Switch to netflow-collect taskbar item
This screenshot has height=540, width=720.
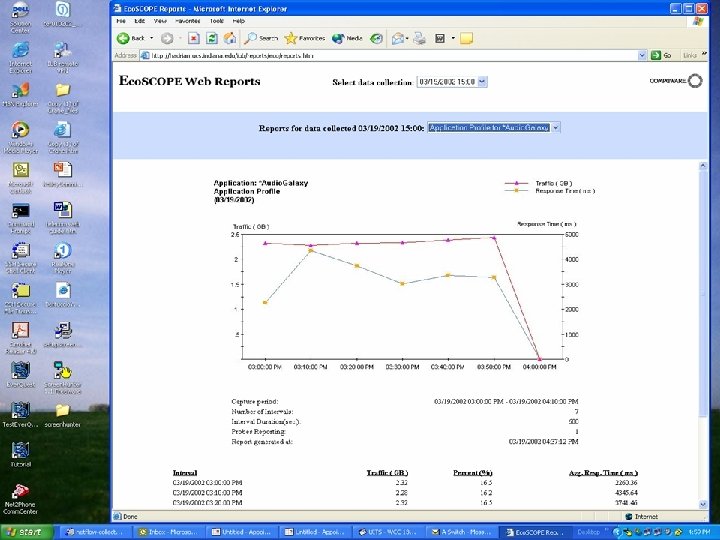point(94,532)
